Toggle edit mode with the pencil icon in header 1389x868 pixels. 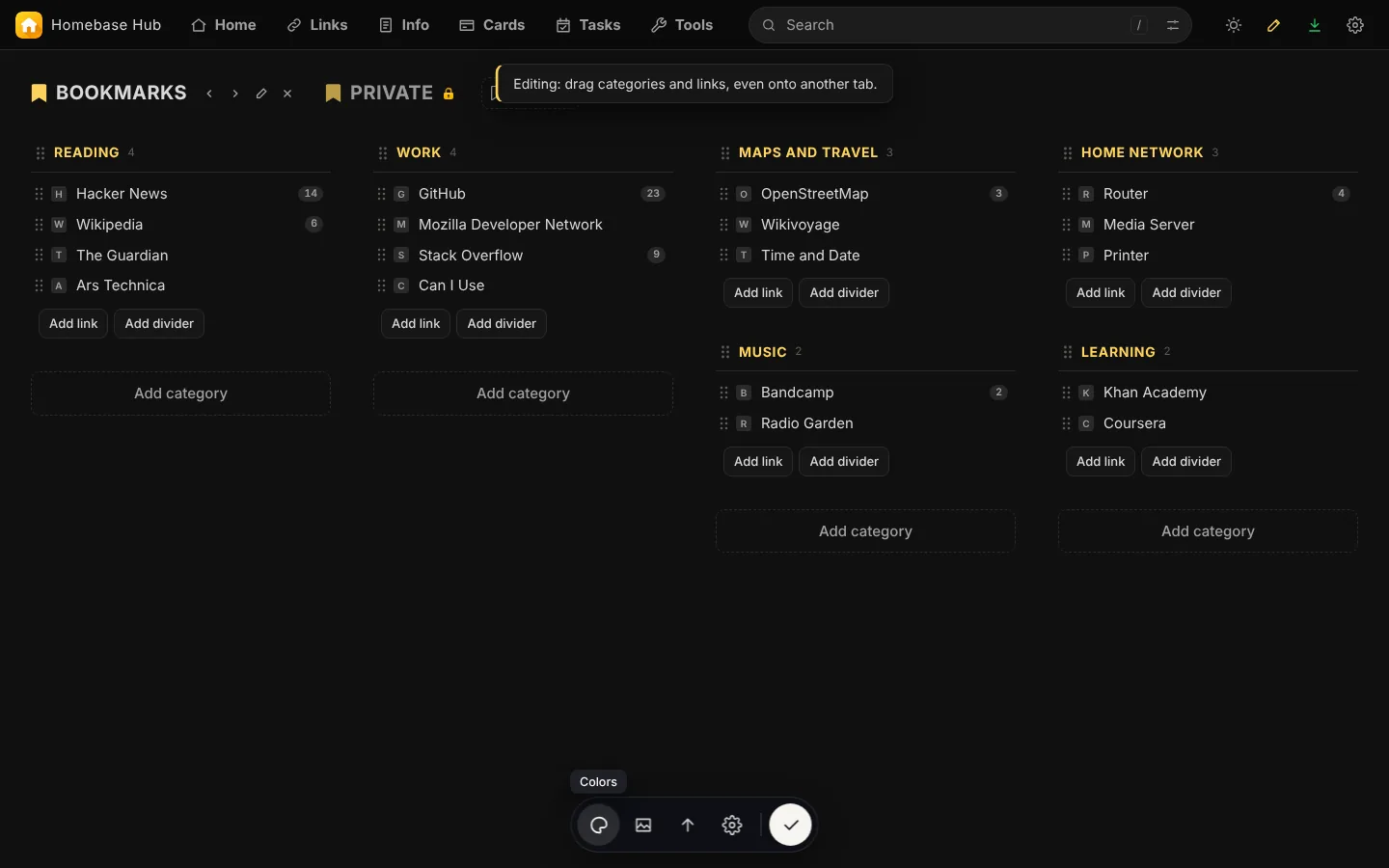(x=1273, y=25)
